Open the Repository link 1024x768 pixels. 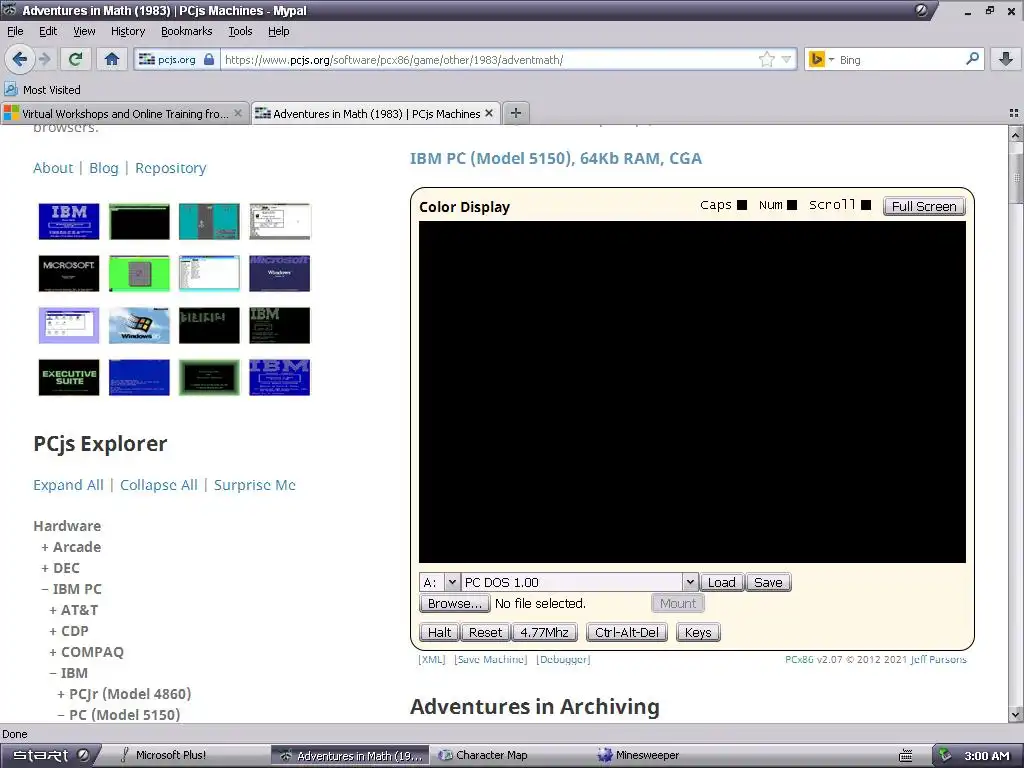tap(170, 168)
